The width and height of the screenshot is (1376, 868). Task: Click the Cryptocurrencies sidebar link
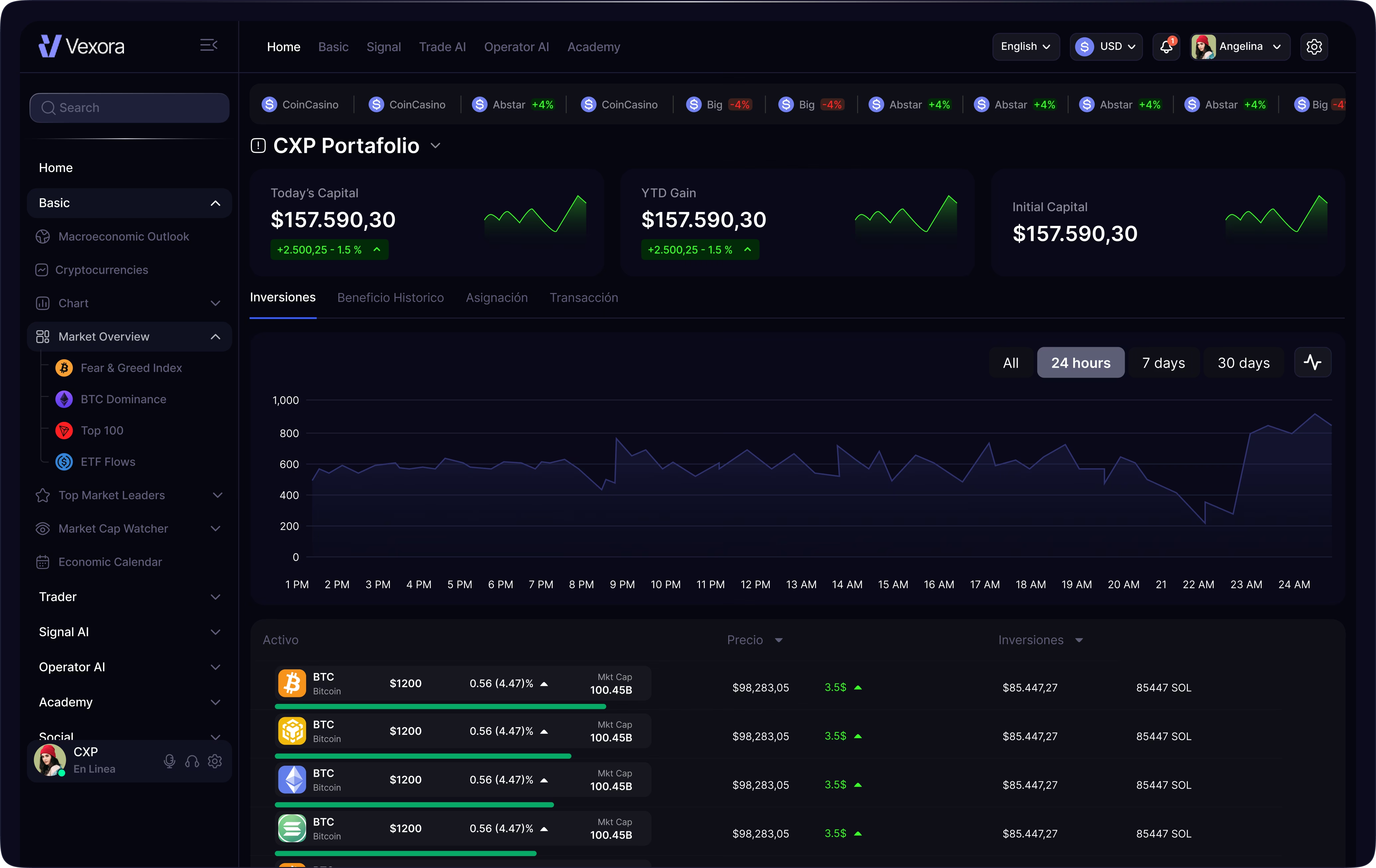pos(101,269)
